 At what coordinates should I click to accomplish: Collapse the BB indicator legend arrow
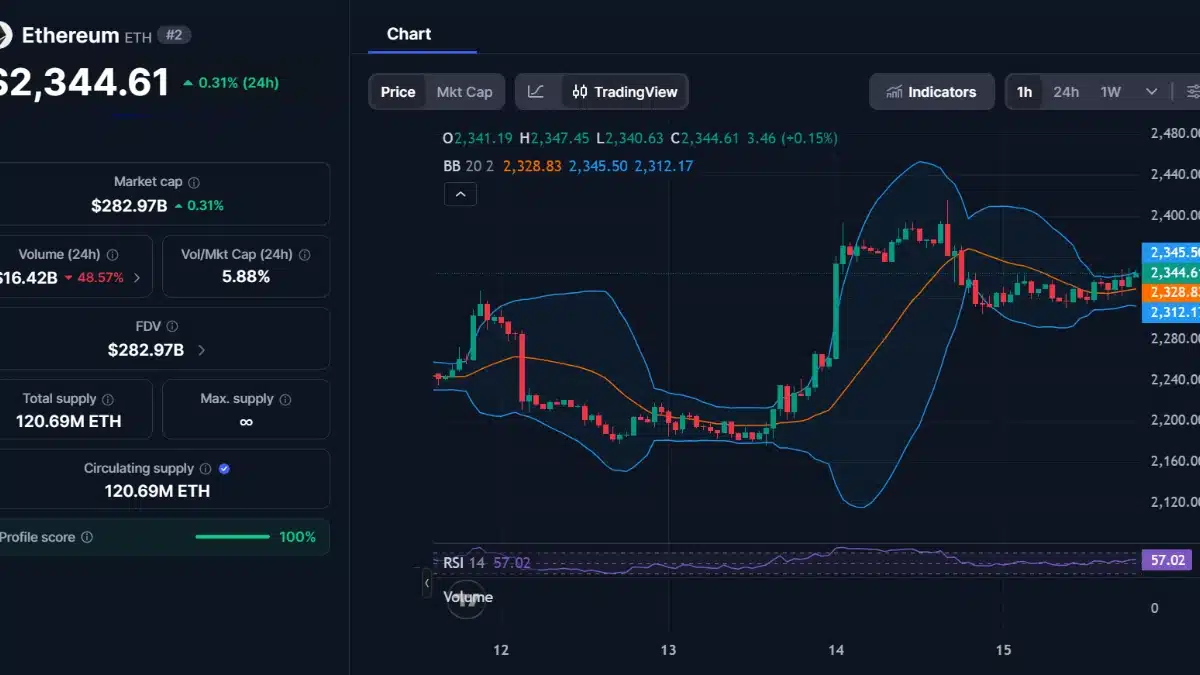coord(460,194)
